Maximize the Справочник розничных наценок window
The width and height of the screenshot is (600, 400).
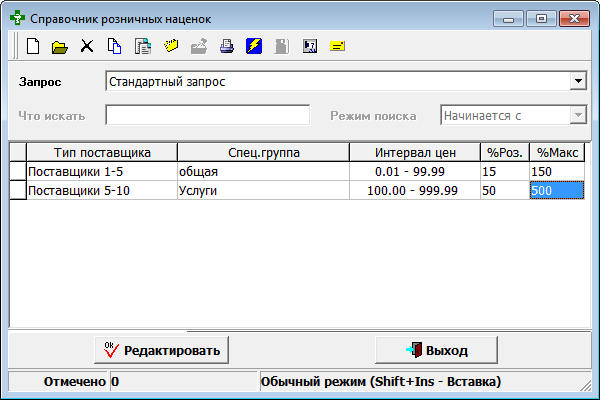coord(541,19)
